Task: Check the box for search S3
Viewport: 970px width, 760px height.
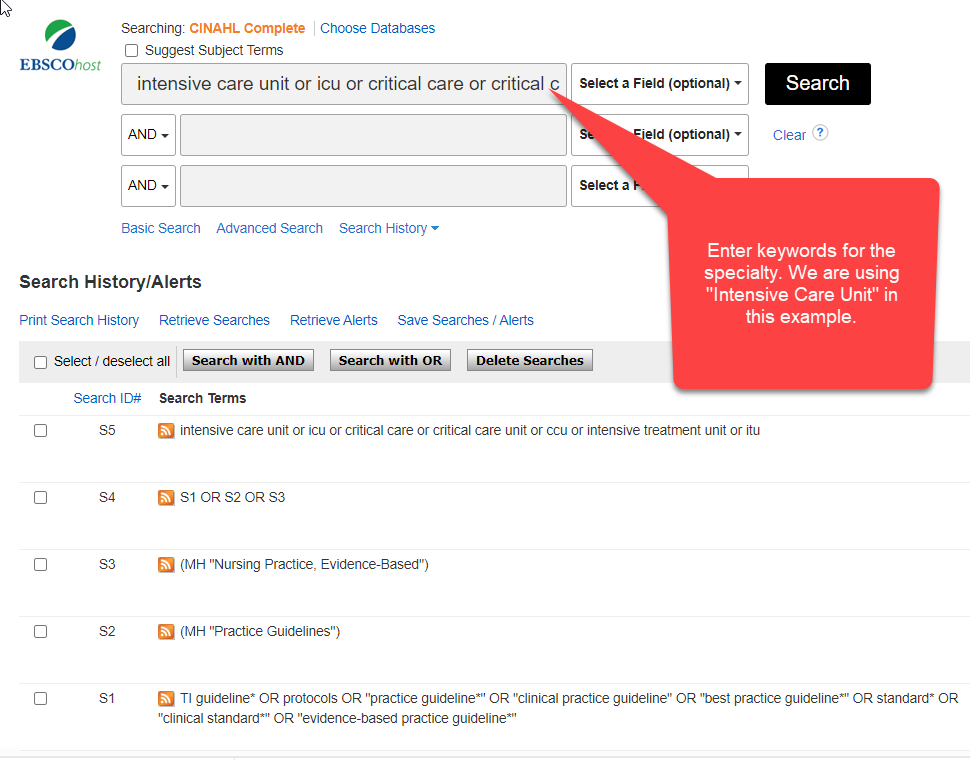Action: pyautogui.click(x=40, y=564)
